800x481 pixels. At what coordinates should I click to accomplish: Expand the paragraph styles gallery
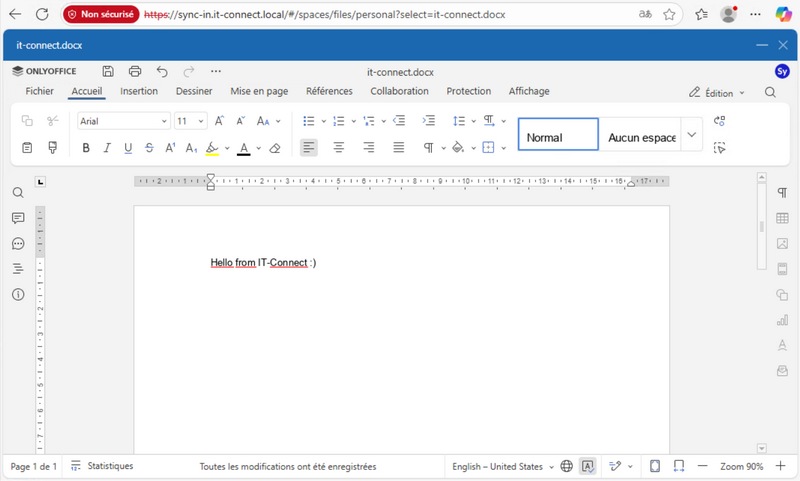point(691,135)
